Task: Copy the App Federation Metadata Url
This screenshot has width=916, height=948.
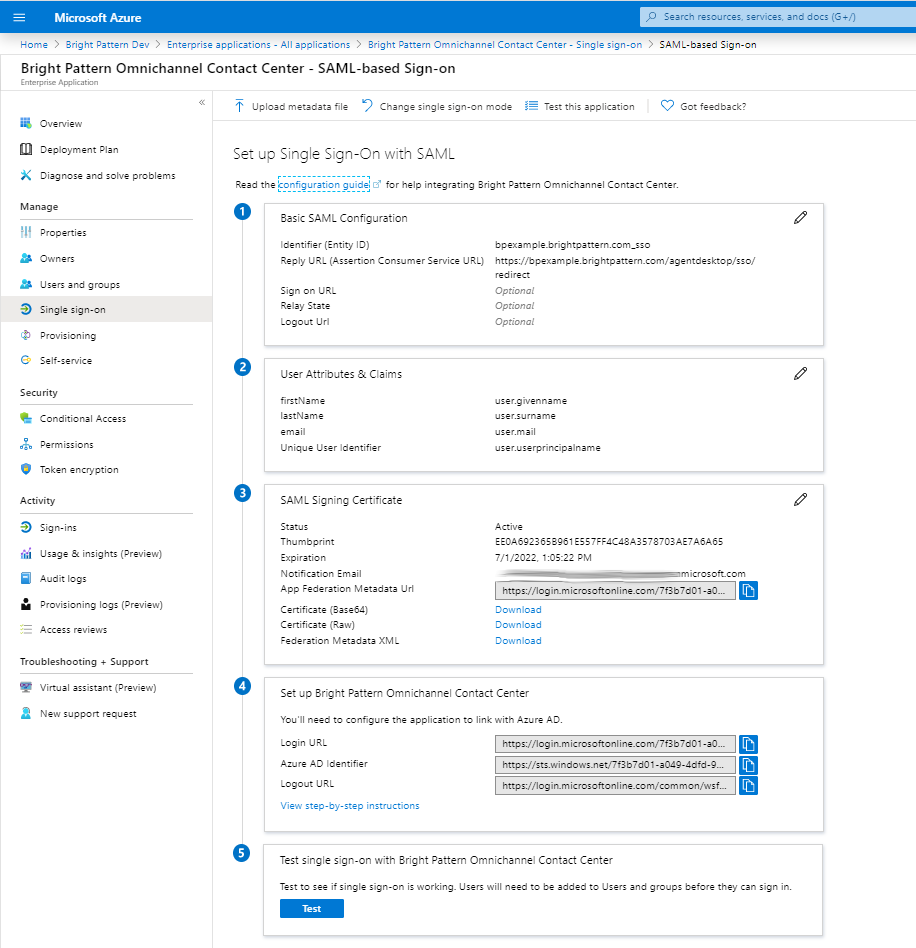Action: point(749,591)
